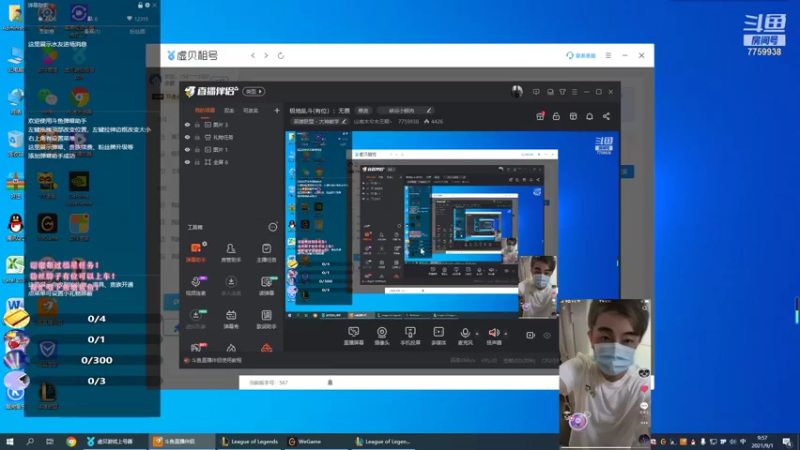The width and height of the screenshot is (800, 450).
Task: Open the 弹幕助手 danmaku assistant tool
Action: click(x=195, y=253)
